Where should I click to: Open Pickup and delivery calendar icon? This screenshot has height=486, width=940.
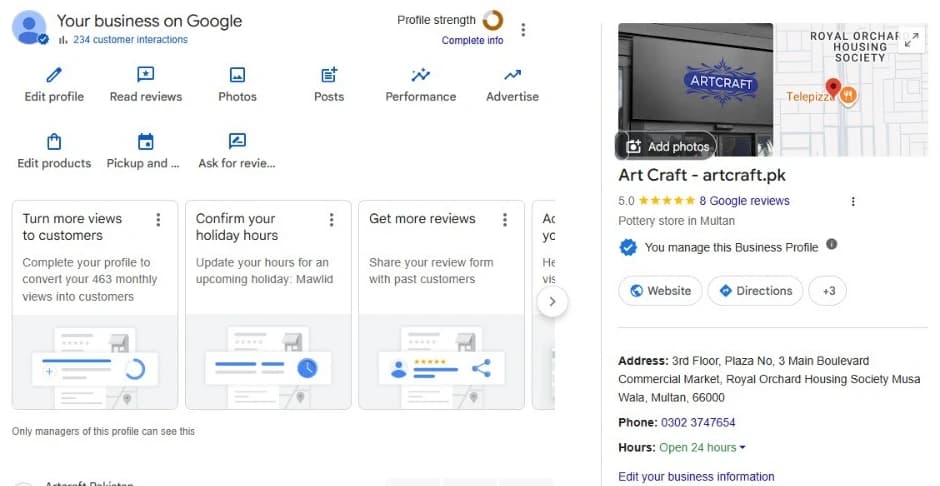pos(146,141)
